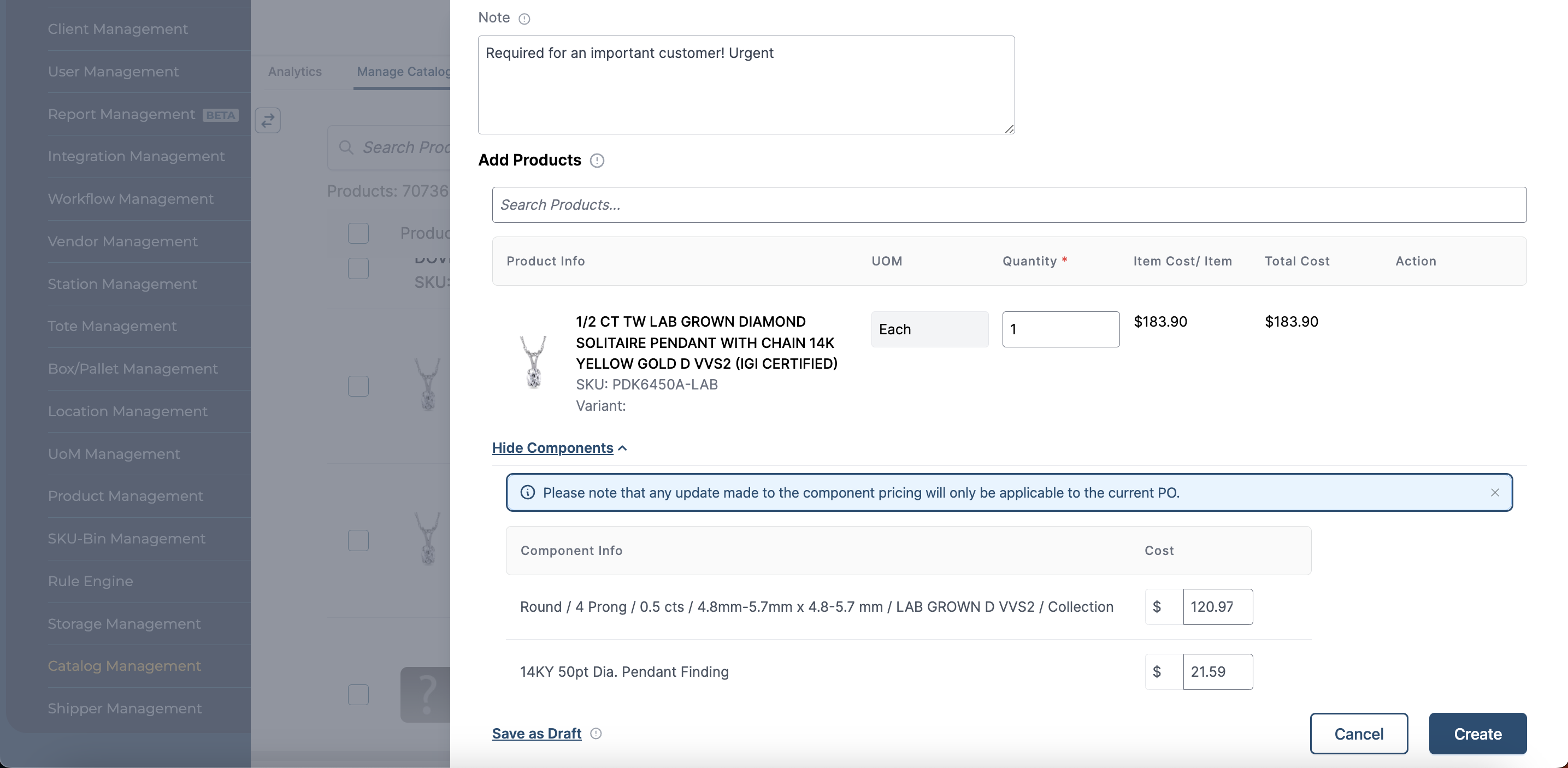This screenshot has width=1568, height=768.
Task: Click the Save as Draft info icon
Action: [x=596, y=733]
